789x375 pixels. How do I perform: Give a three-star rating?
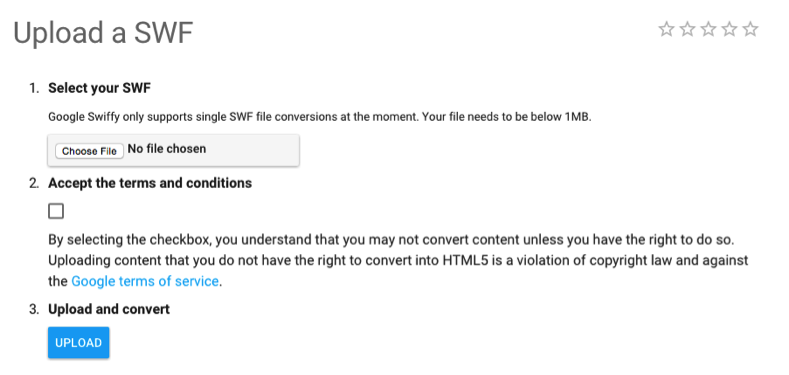pos(708,29)
